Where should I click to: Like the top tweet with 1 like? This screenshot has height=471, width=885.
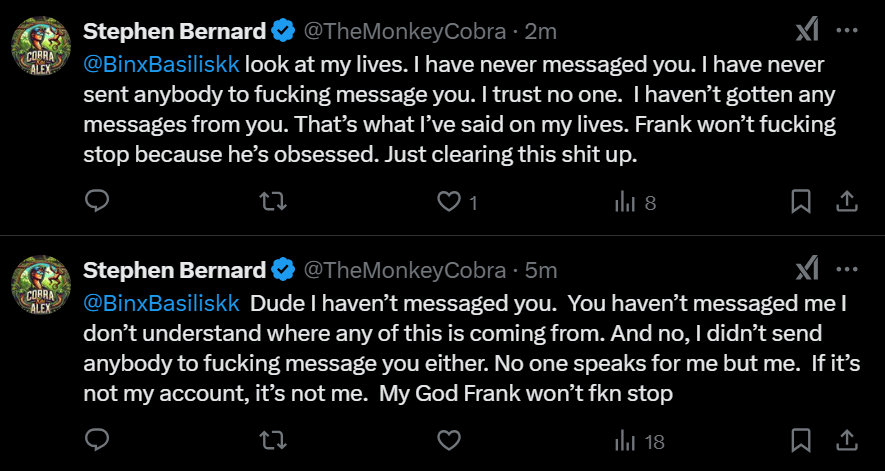pos(449,202)
